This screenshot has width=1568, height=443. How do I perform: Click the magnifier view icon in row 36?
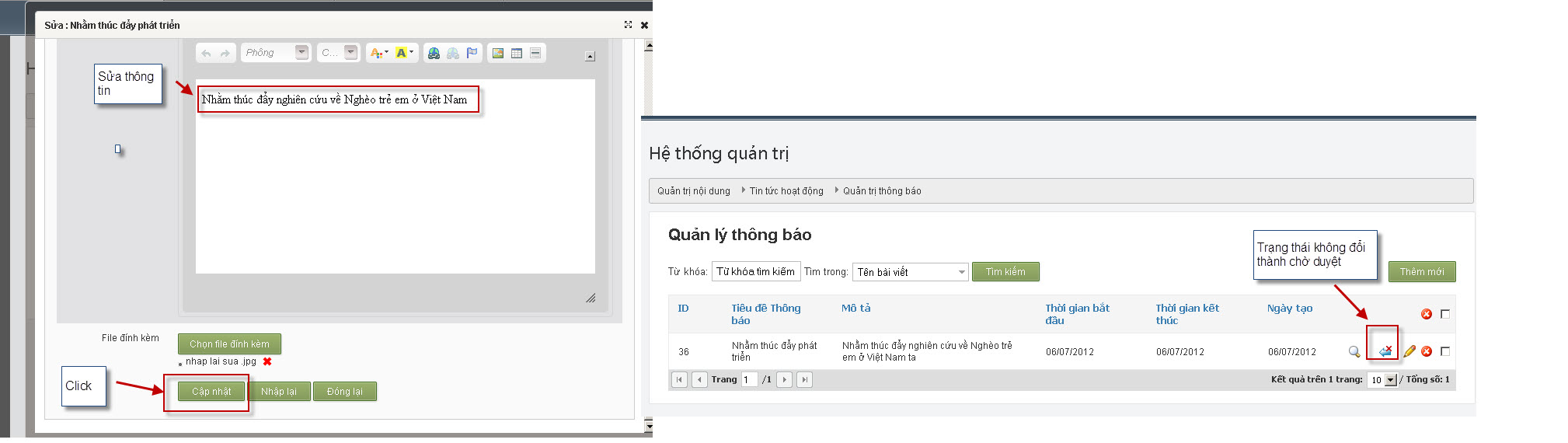click(1354, 351)
